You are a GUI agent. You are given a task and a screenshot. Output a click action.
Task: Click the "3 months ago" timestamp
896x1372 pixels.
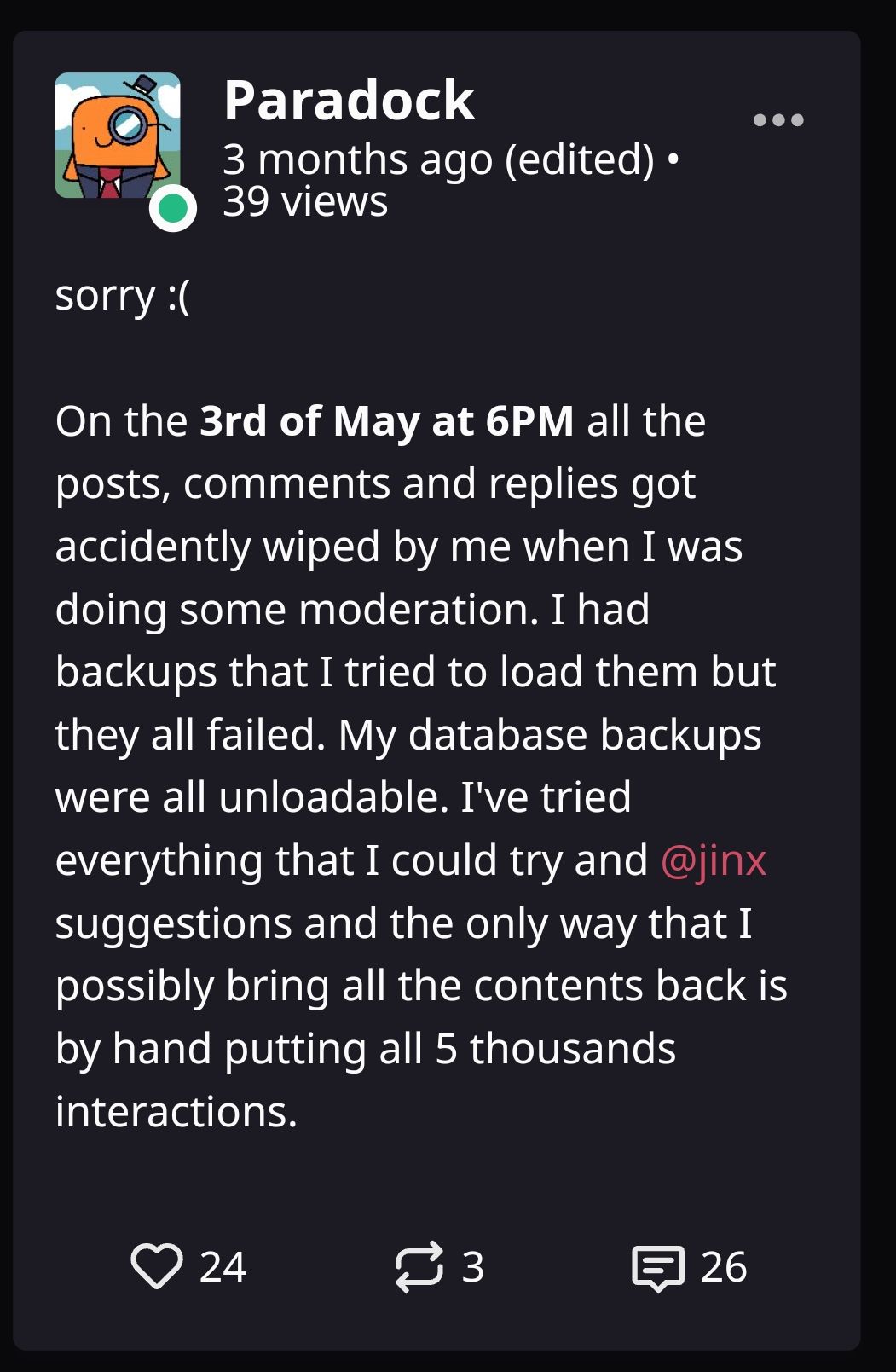pyautogui.click(x=358, y=159)
